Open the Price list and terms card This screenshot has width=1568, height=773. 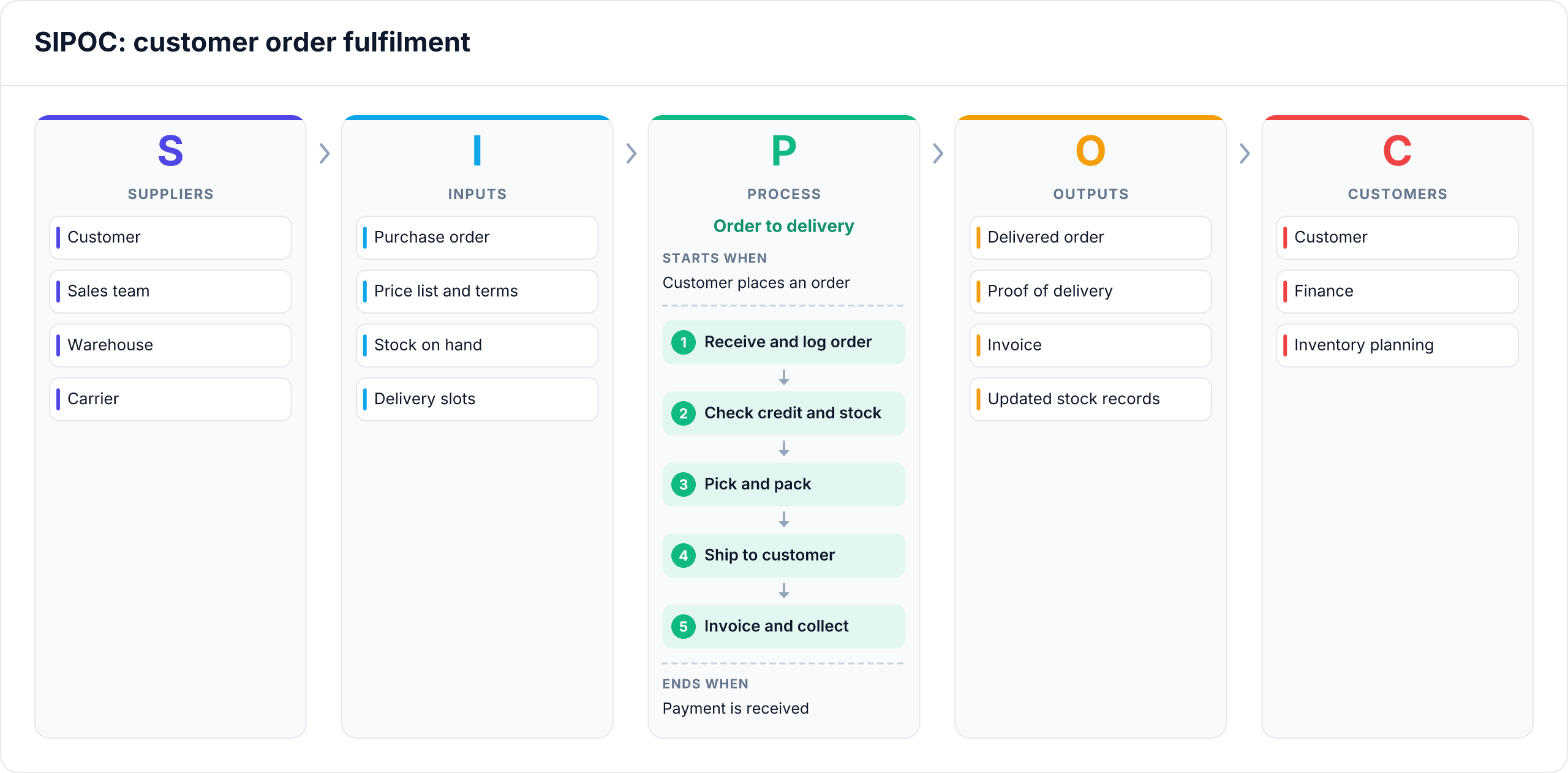[x=477, y=291]
